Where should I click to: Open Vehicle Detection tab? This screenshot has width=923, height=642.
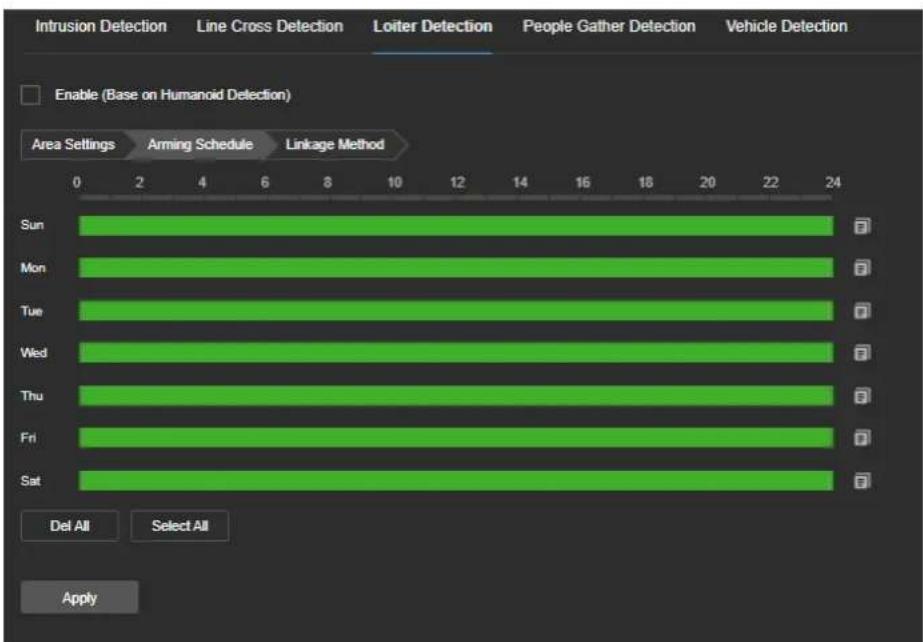click(x=786, y=26)
